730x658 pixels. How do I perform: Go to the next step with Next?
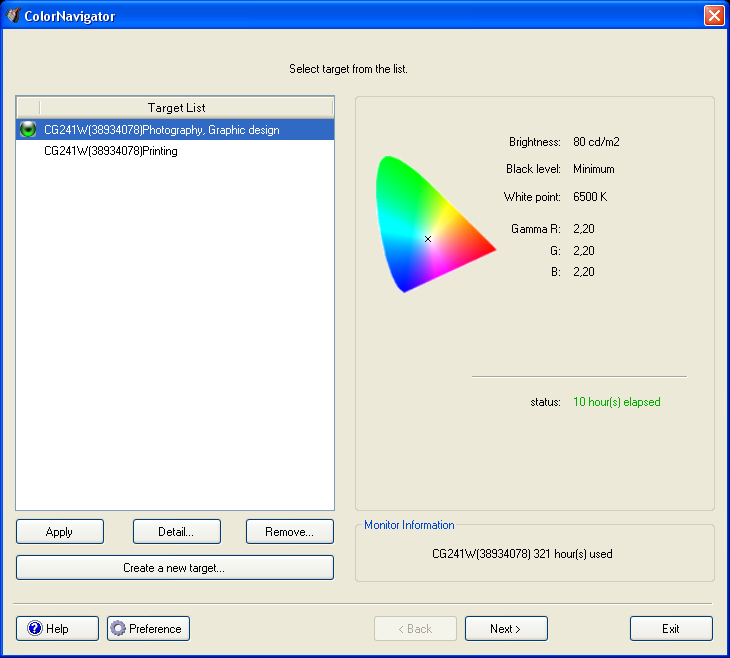(506, 629)
